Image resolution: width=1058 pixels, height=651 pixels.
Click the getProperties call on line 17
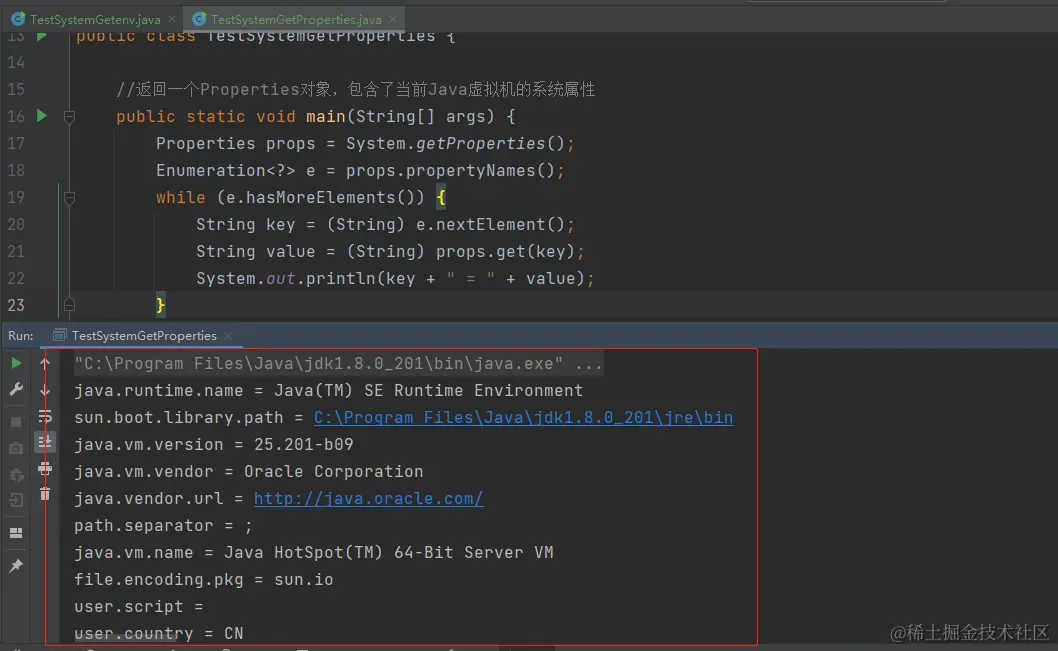(480, 144)
